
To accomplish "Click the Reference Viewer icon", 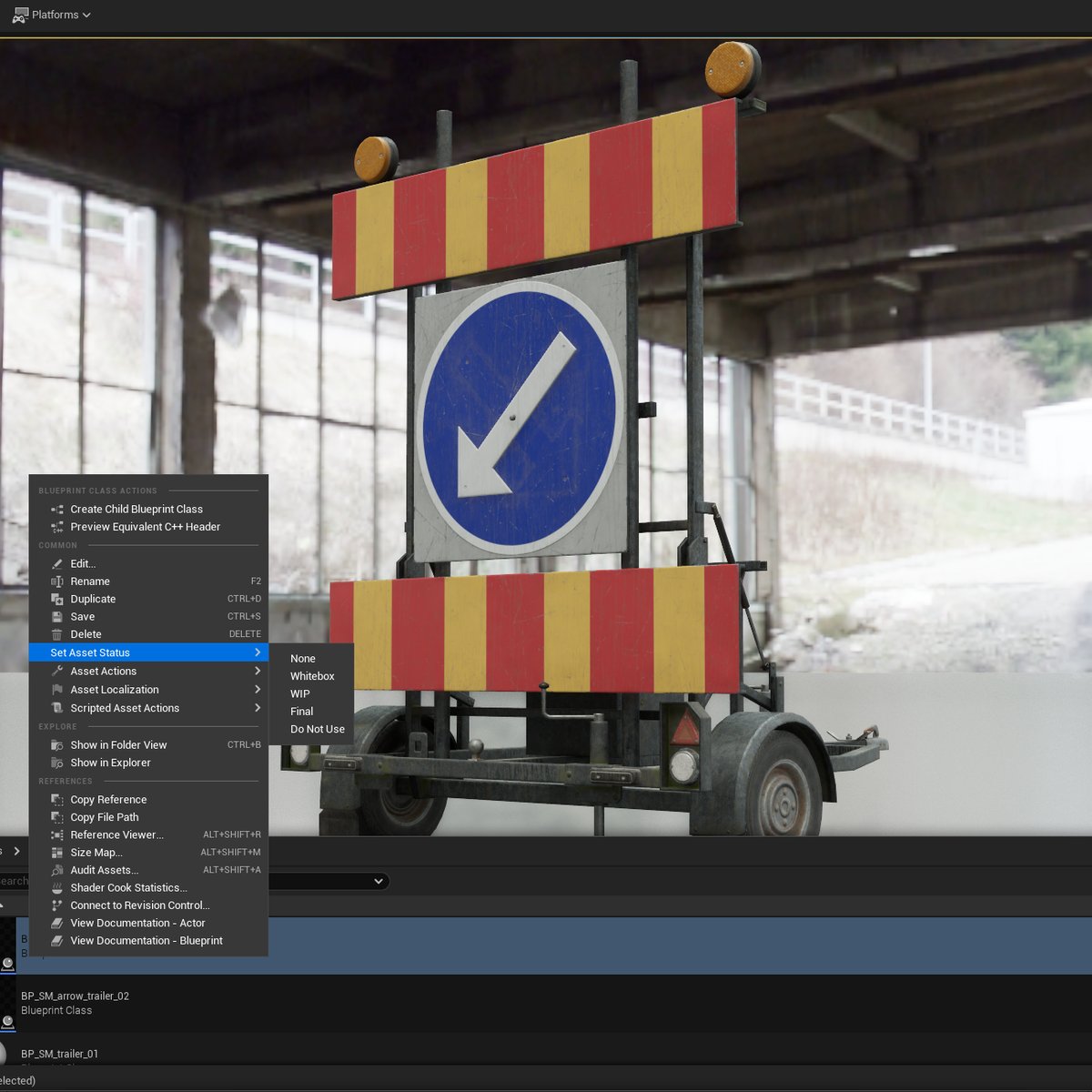I will (x=57, y=835).
